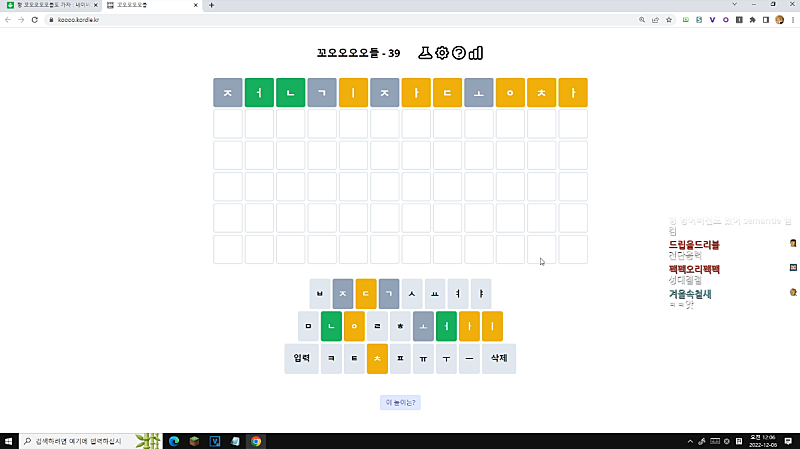Share this page via address bar icon
The width and height of the screenshot is (800, 449).
pos(655,20)
